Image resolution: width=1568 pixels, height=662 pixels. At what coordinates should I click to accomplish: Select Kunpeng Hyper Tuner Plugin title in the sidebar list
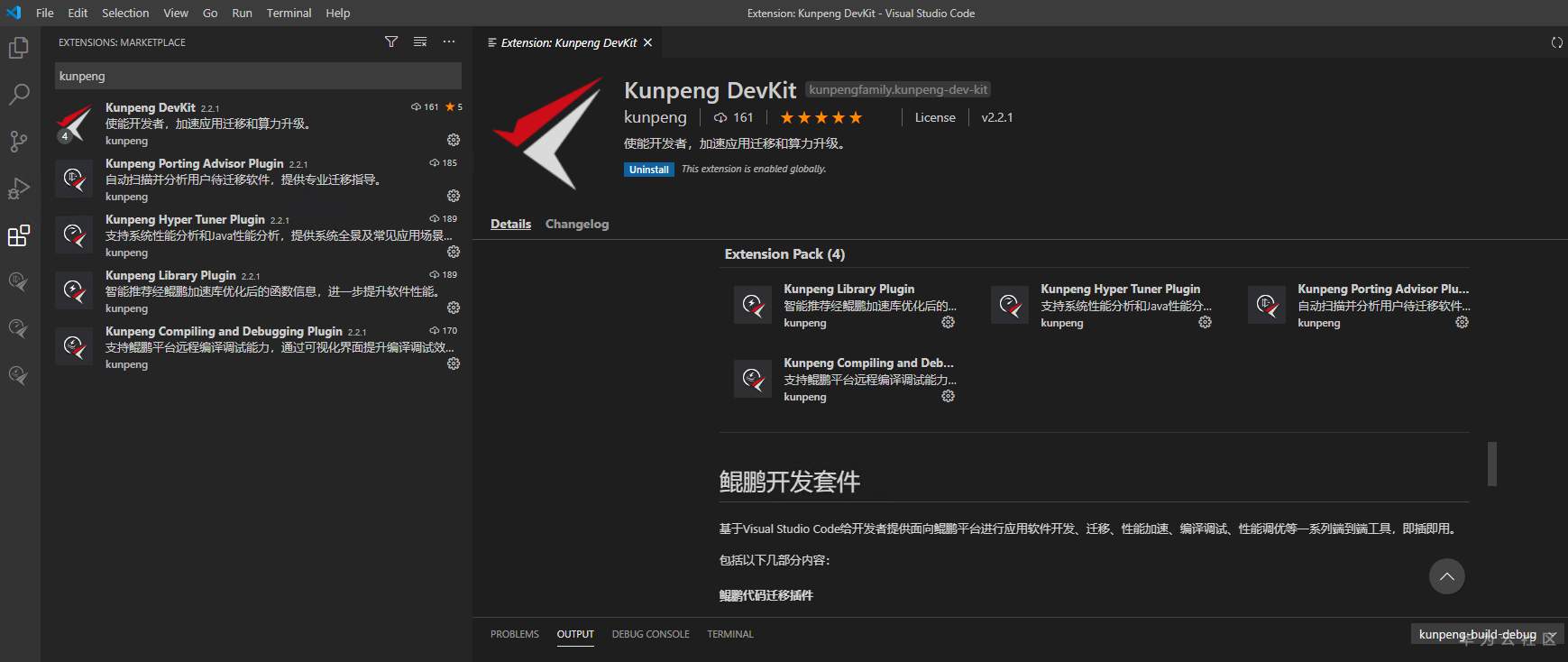(185, 219)
